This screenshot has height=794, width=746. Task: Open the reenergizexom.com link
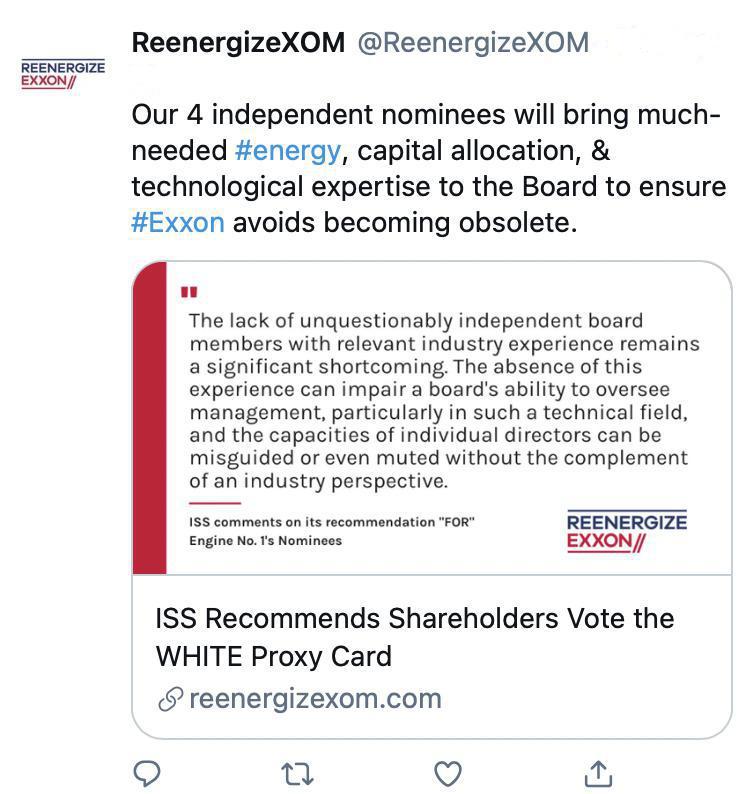(314, 699)
